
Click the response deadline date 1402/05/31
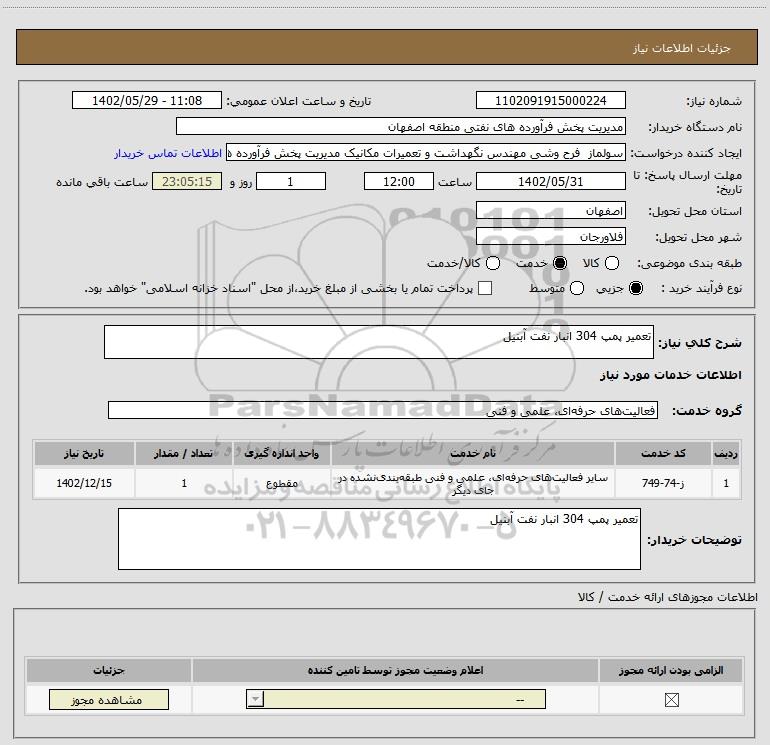coord(550,181)
